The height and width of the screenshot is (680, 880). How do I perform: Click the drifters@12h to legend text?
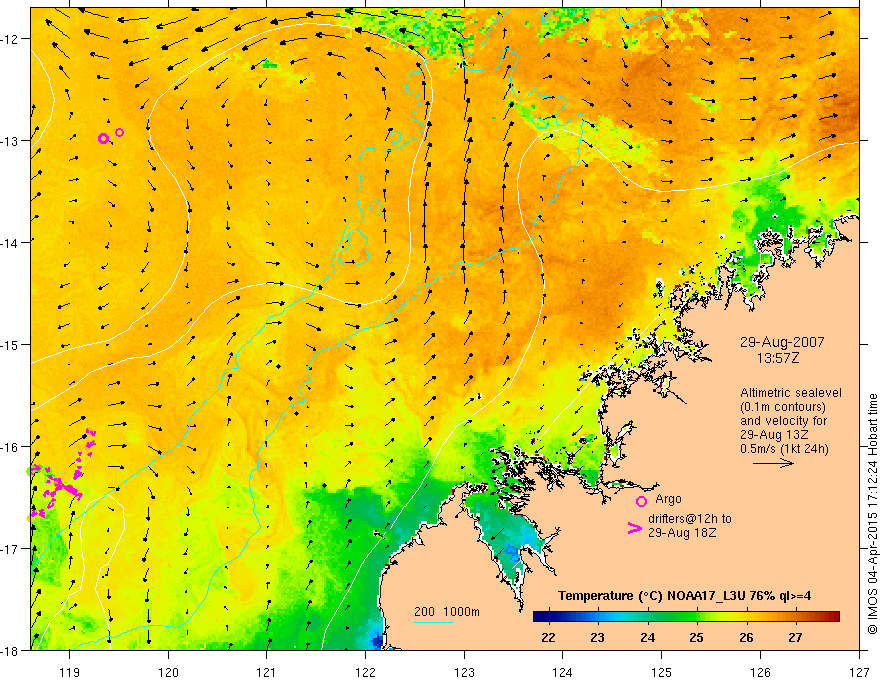(690, 519)
